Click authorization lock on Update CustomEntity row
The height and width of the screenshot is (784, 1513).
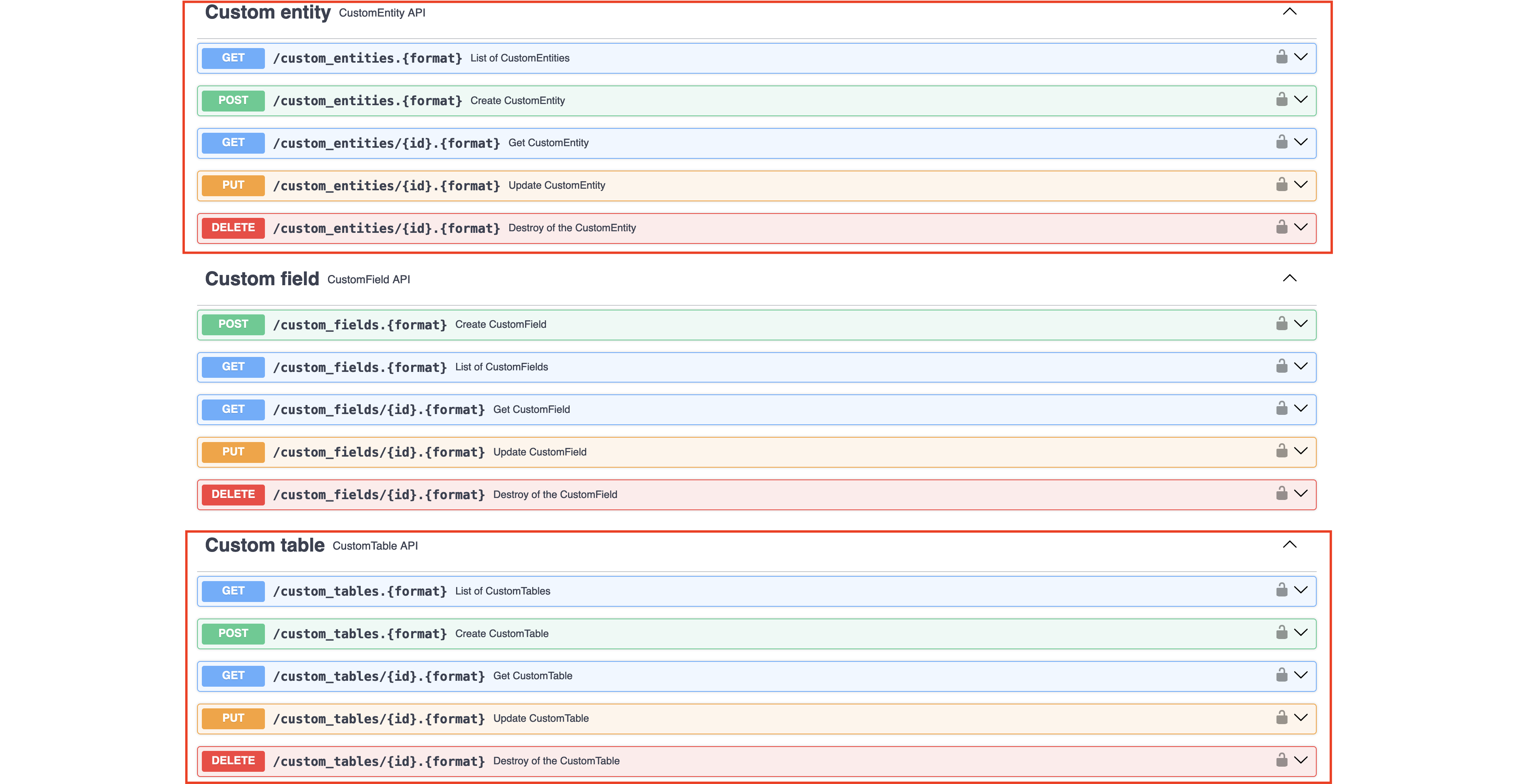coord(1282,185)
